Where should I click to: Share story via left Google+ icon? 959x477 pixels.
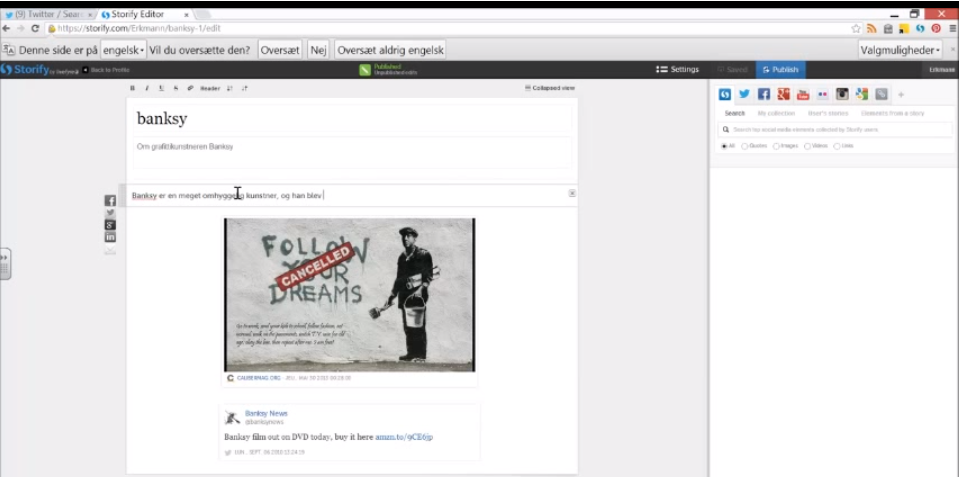click(110, 225)
